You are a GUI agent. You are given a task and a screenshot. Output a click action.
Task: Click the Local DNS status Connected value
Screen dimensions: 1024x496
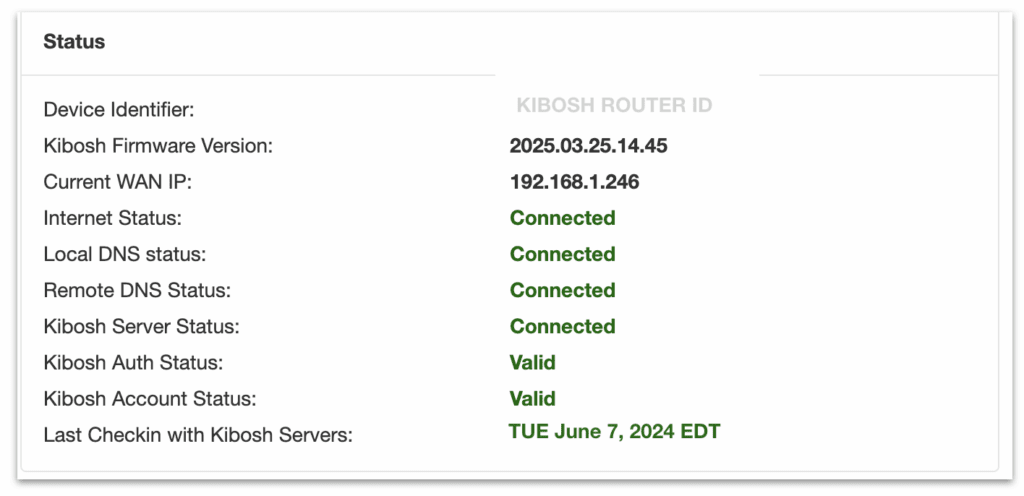[x=562, y=254]
